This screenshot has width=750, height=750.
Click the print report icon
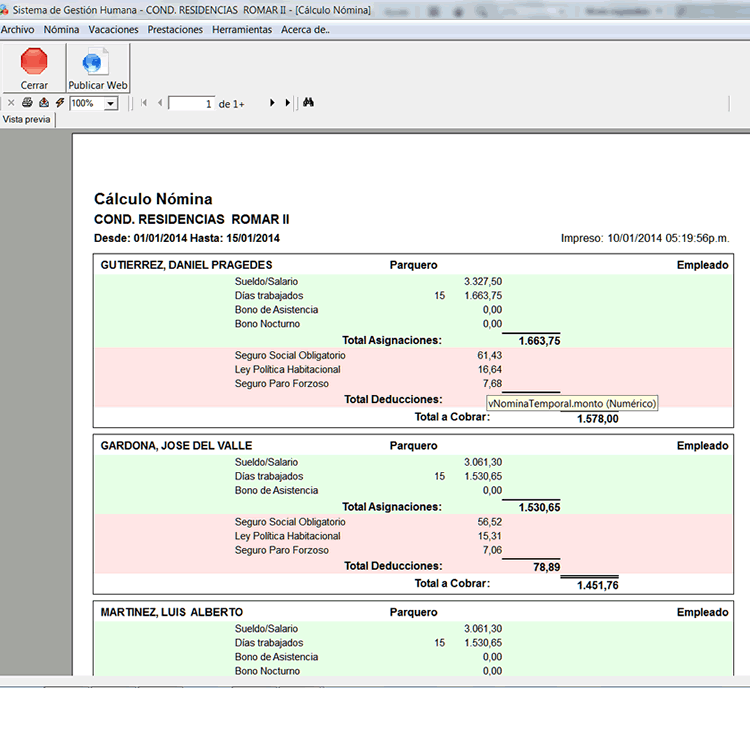click(x=27, y=103)
